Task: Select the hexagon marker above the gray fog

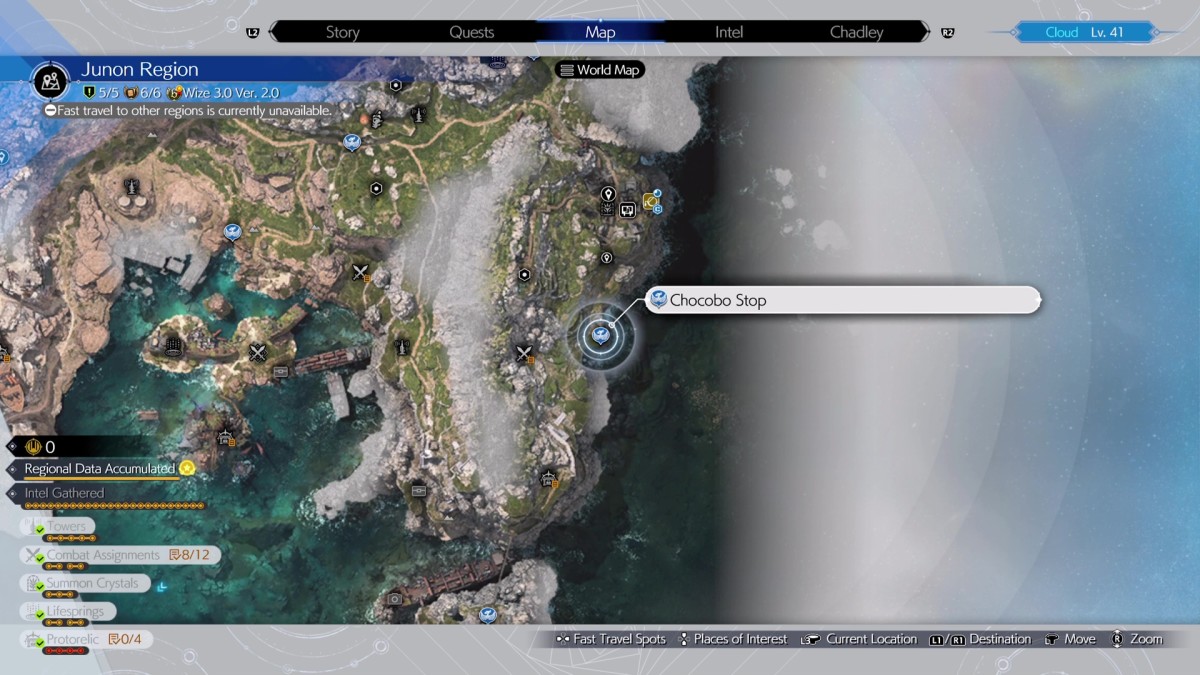Action: (x=376, y=187)
